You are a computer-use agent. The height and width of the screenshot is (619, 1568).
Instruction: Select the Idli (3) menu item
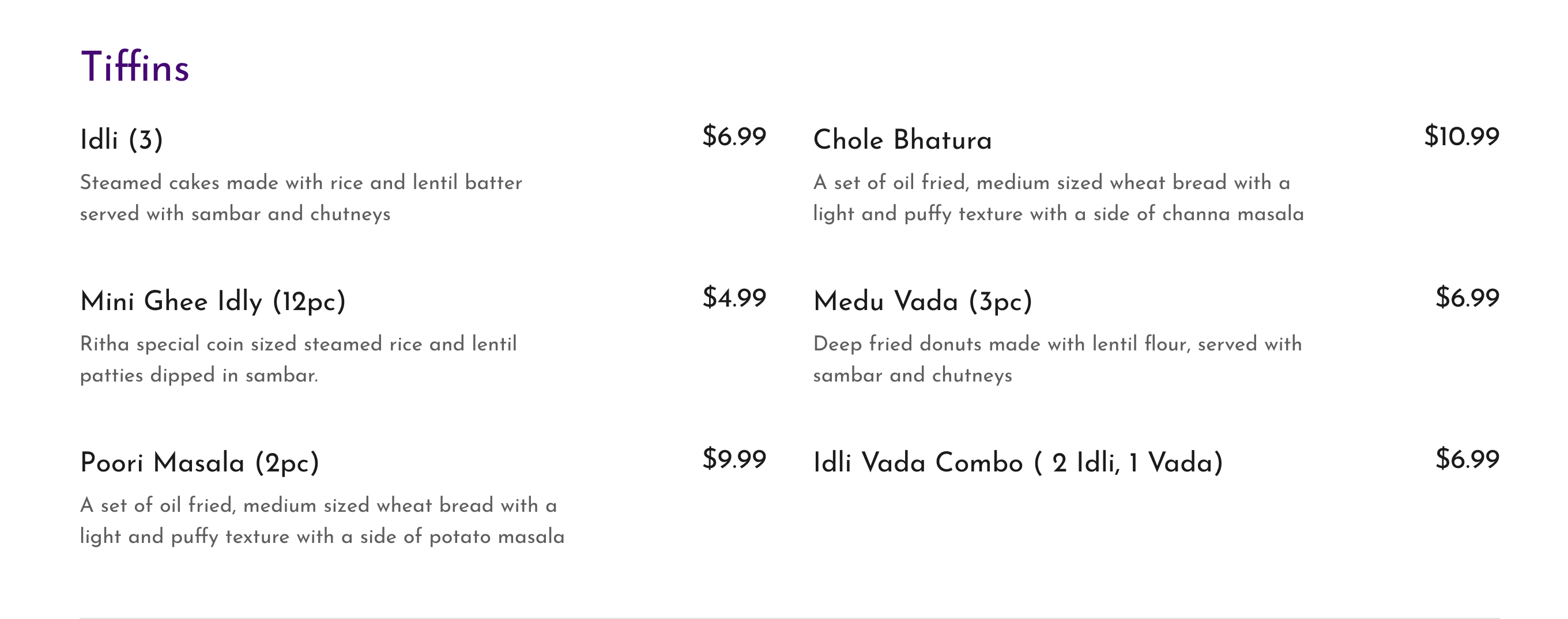pos(121,140)
